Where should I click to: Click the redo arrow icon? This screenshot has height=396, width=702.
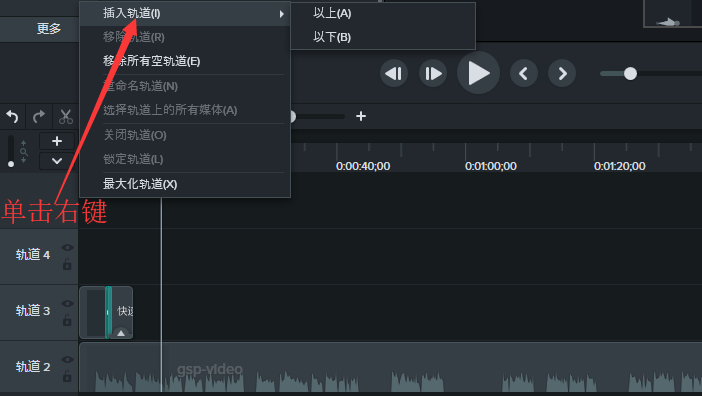click(39, 117)
